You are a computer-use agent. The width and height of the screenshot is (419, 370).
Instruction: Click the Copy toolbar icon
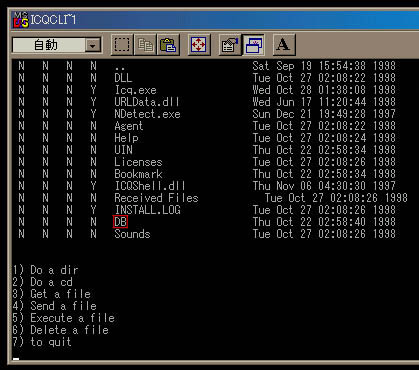(x=145, y=45)
